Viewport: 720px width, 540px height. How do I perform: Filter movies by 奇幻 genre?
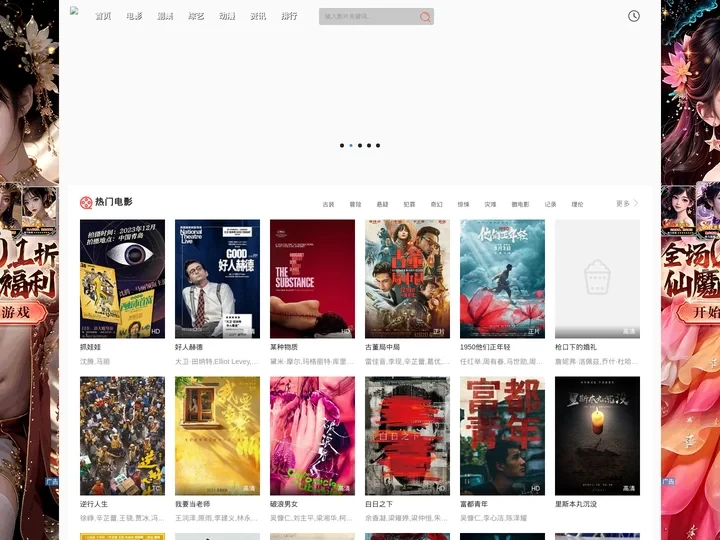[436, 204]
